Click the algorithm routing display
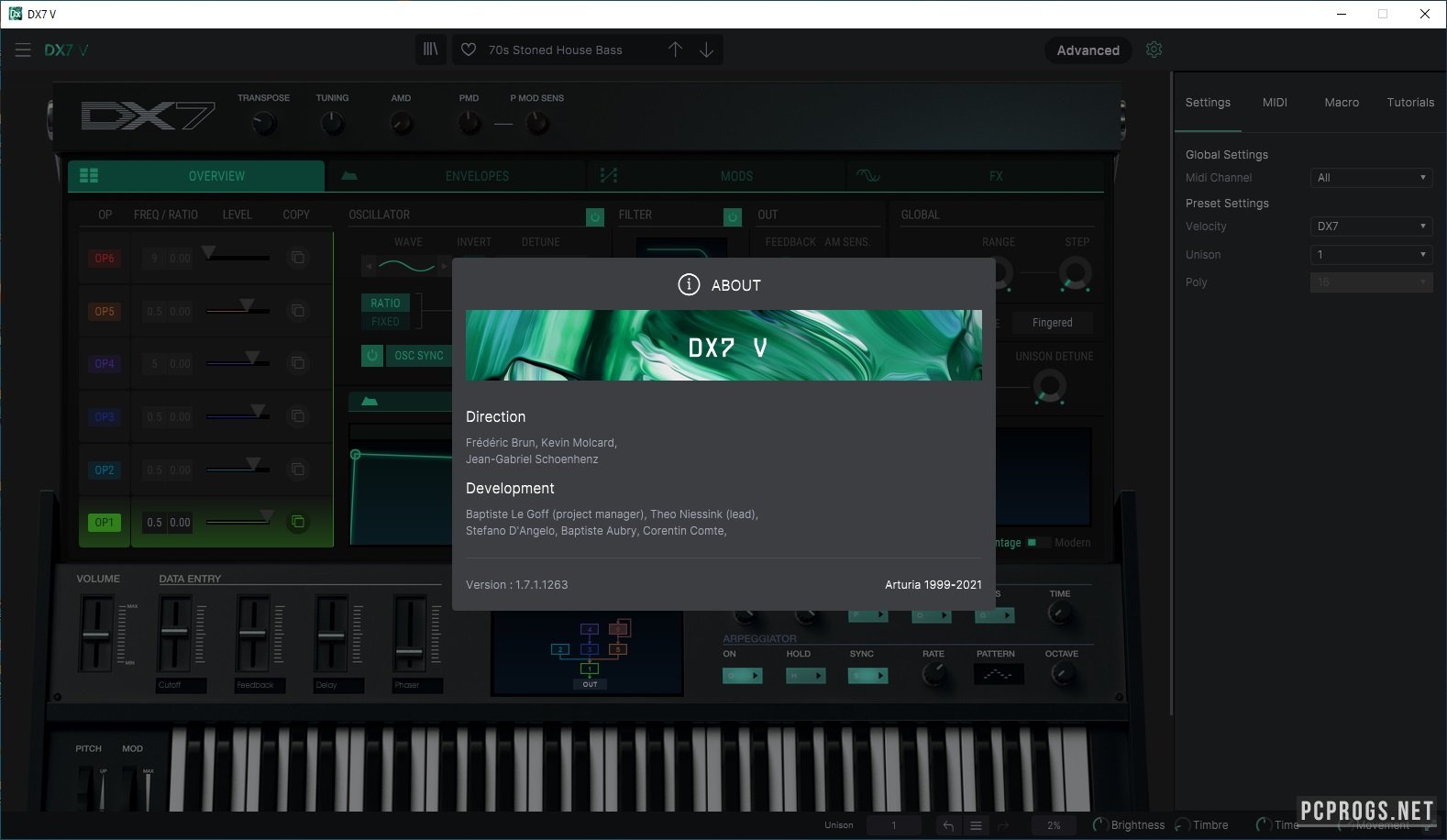 point(588,653)
